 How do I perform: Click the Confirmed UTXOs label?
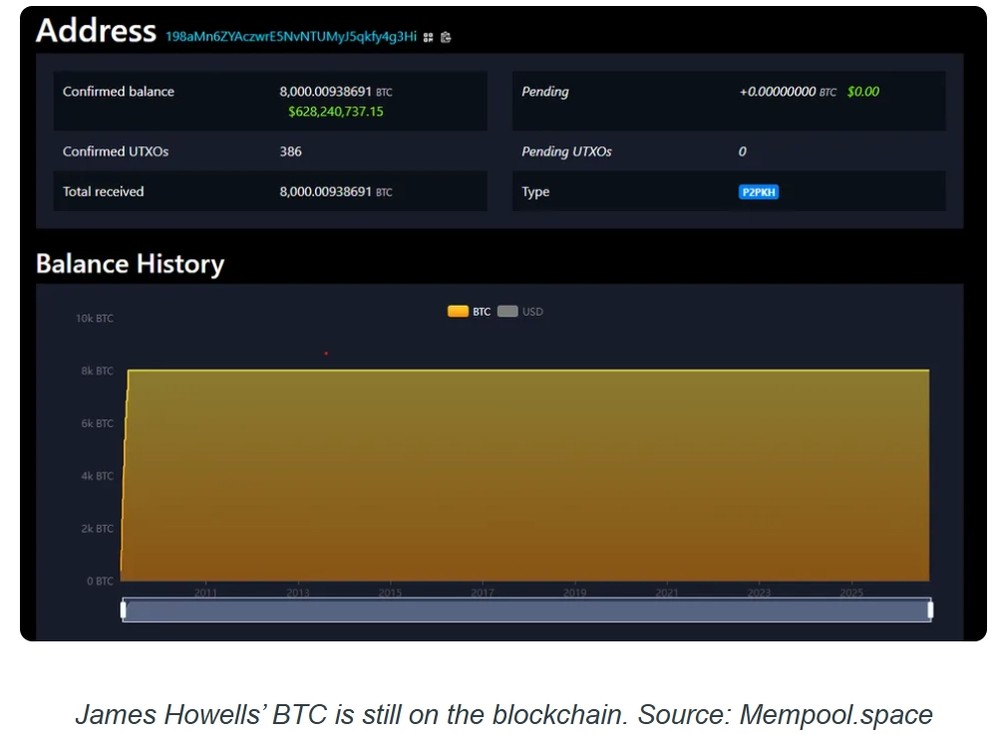pyautogui.click(x=115, y=152)
